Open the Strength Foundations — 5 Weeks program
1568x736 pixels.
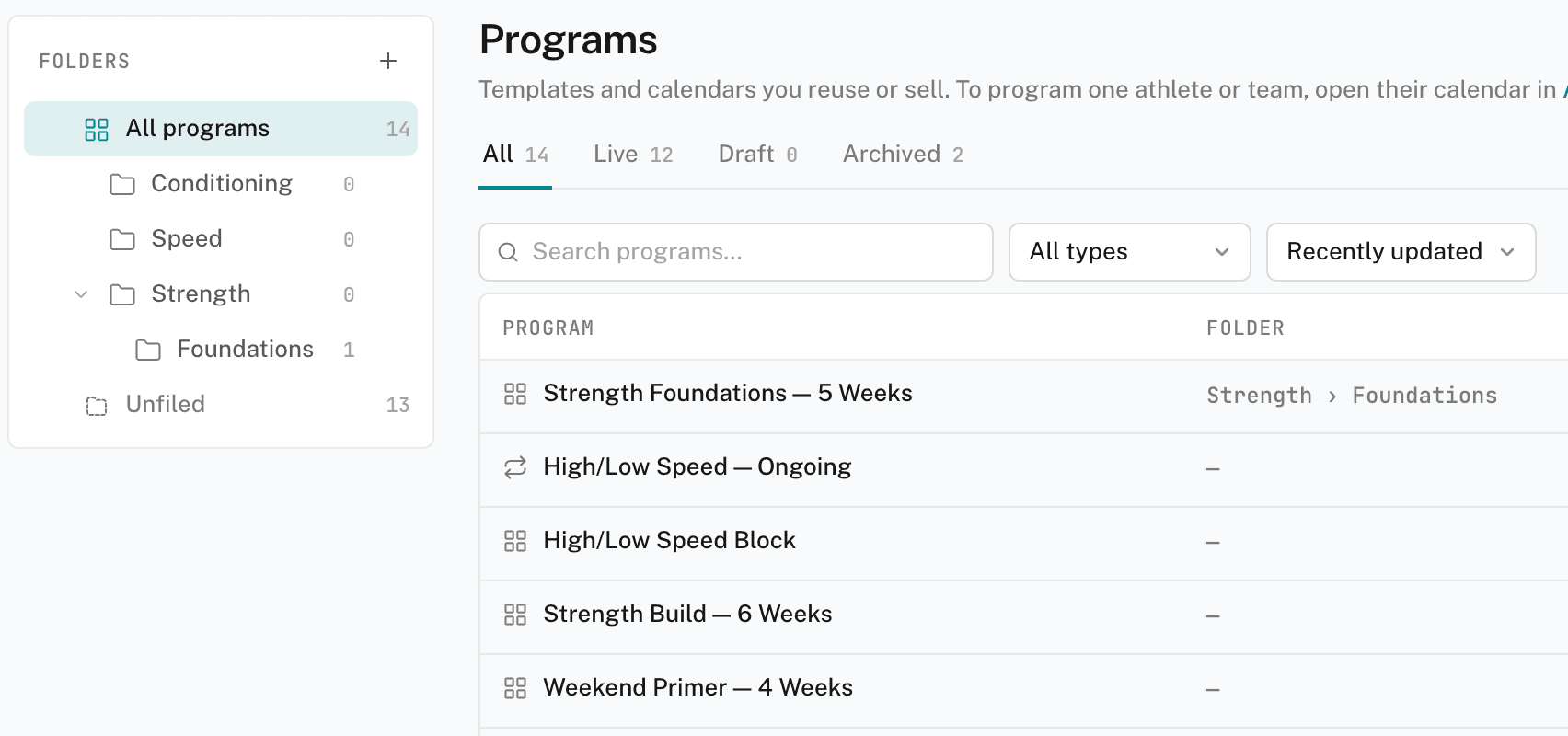point(728,394)
